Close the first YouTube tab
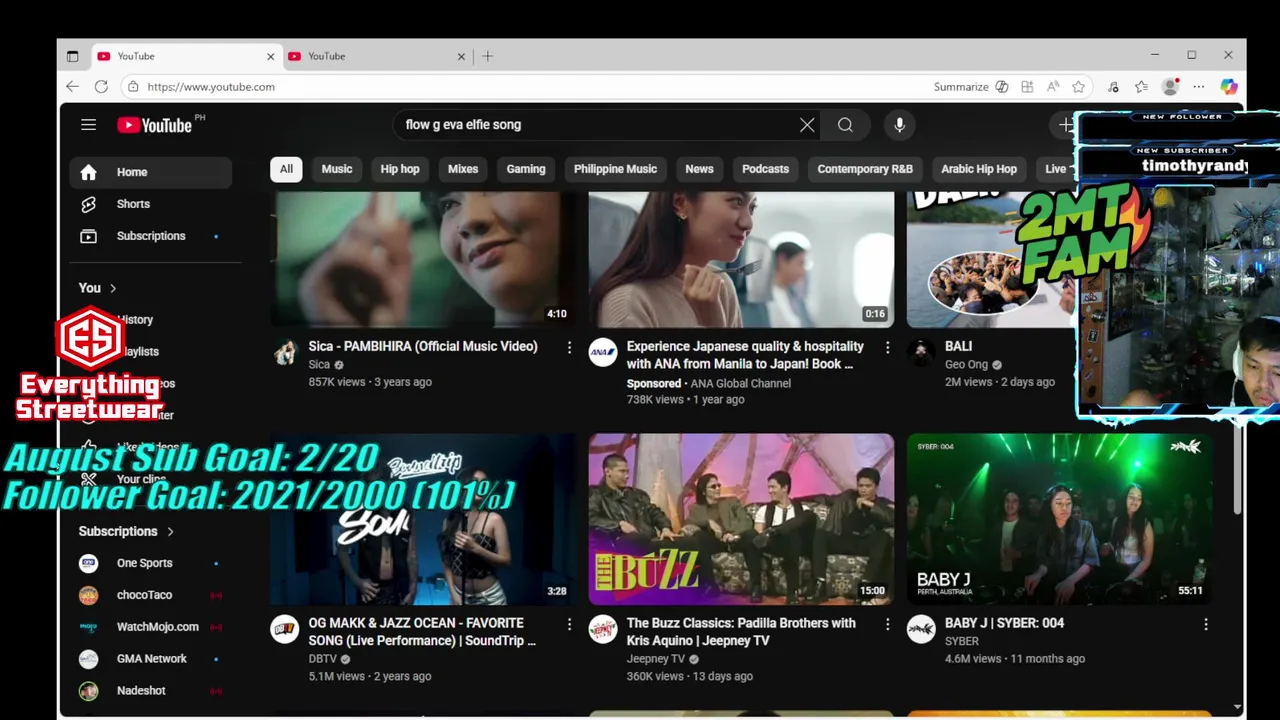 pos(270,56)
